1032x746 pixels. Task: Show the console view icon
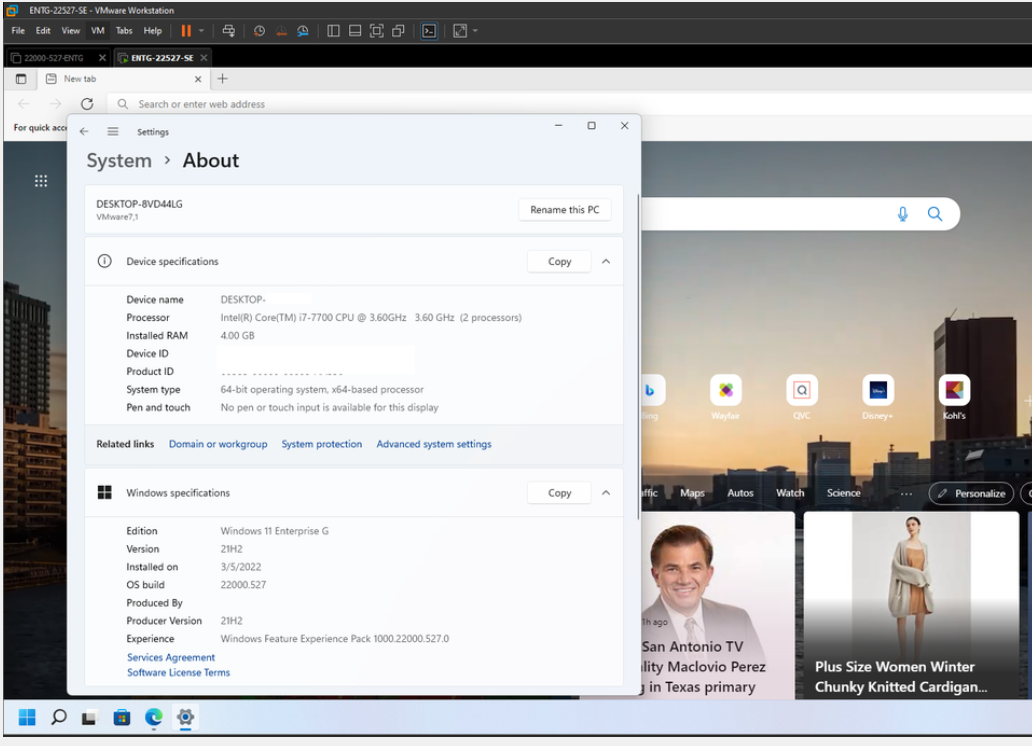pos(428,31)
